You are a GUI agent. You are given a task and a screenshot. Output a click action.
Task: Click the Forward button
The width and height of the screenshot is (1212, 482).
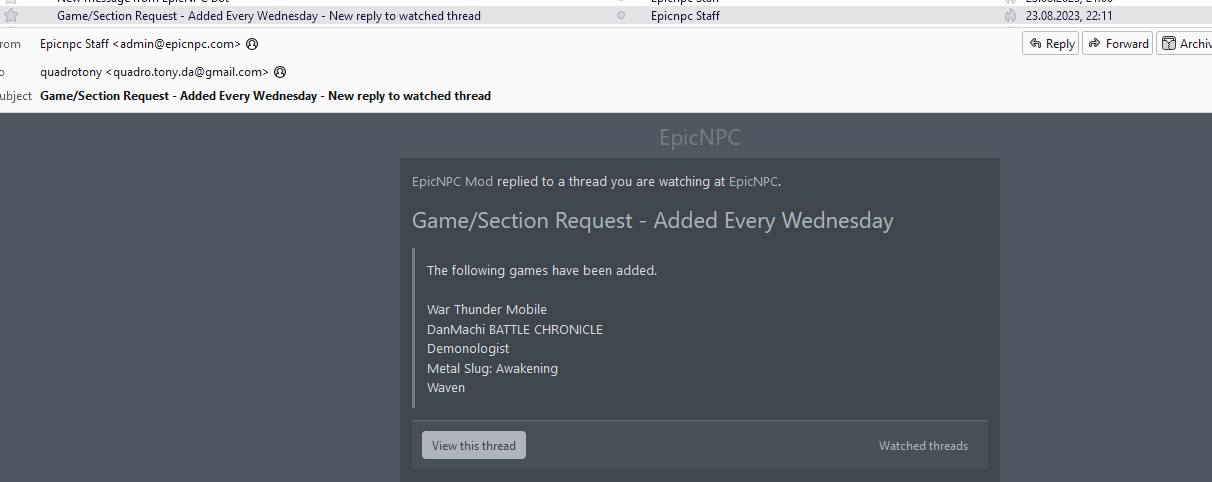pyautogui.click(x=1117, y=44)
